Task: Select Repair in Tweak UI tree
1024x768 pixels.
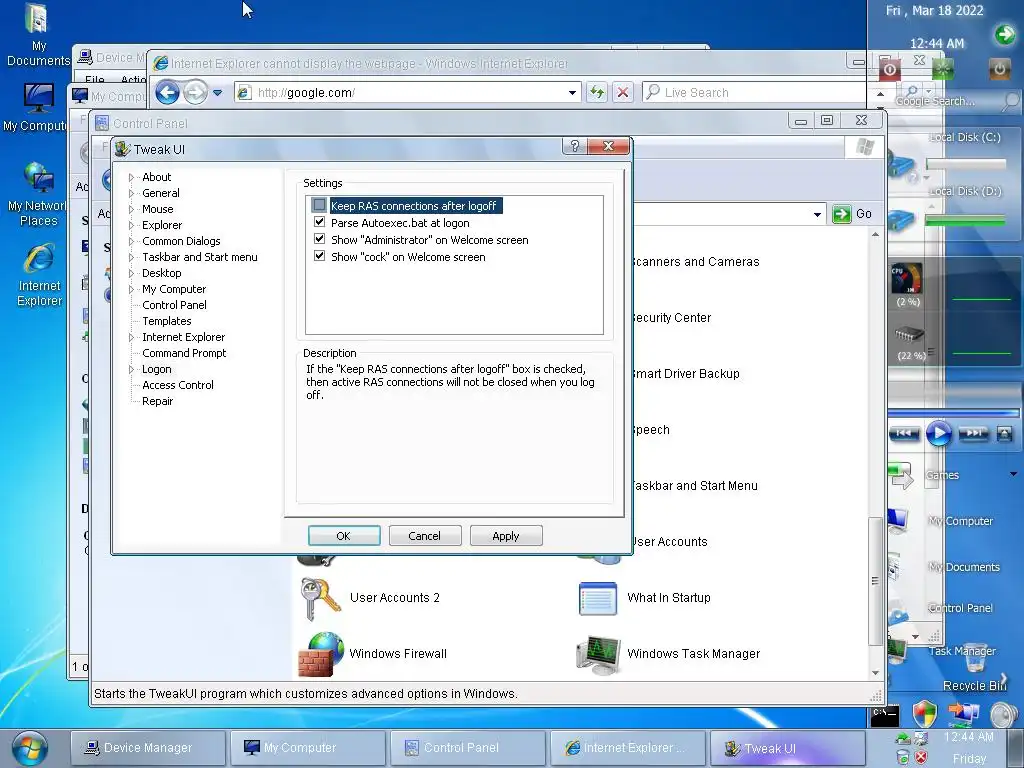Action: [157, 401]
